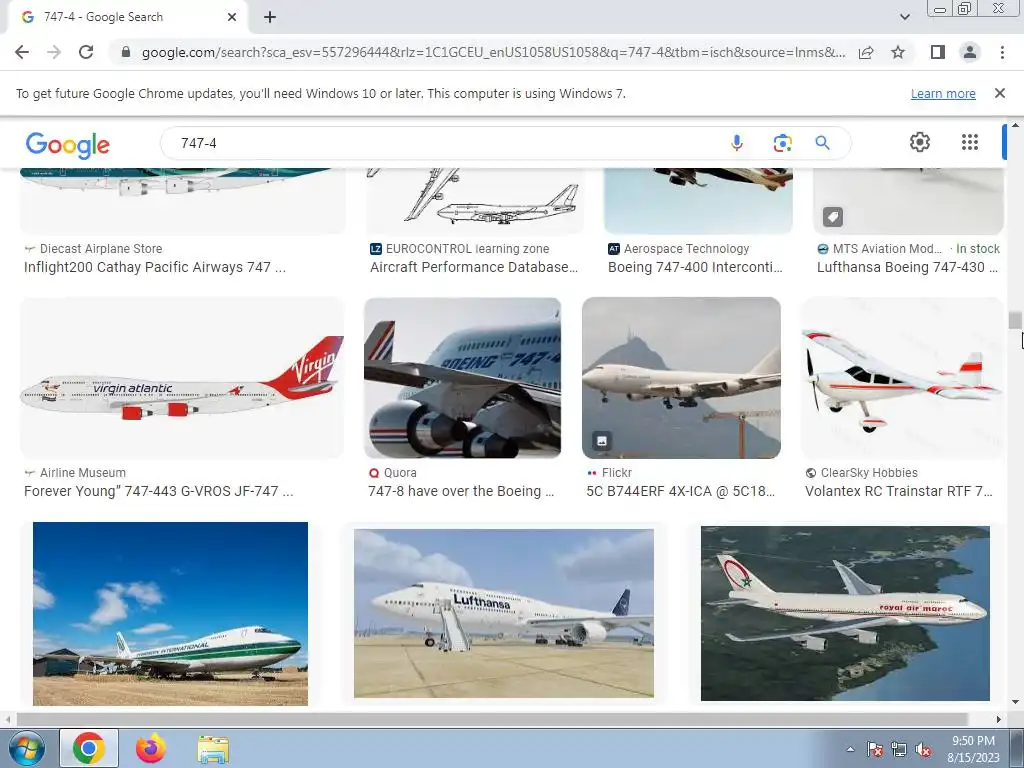The width and height of the screenshot is (1024, 768).
Task: Open the Lufthansa 747 with stairs image
Action: pos(504,613)
